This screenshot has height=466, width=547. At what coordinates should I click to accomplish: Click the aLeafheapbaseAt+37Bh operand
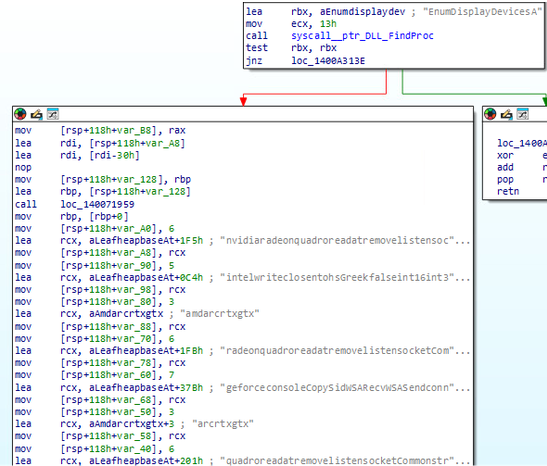146,388
